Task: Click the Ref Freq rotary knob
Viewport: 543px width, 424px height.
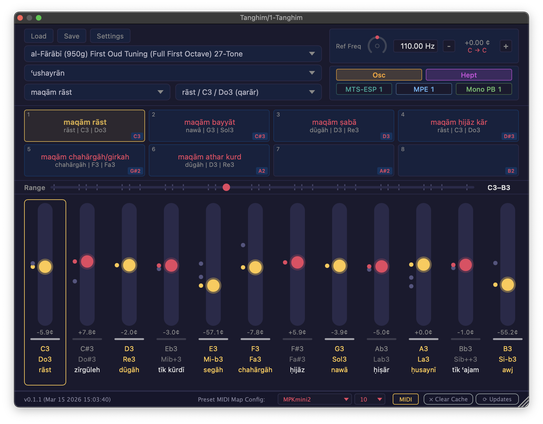Action: point(377,46)
